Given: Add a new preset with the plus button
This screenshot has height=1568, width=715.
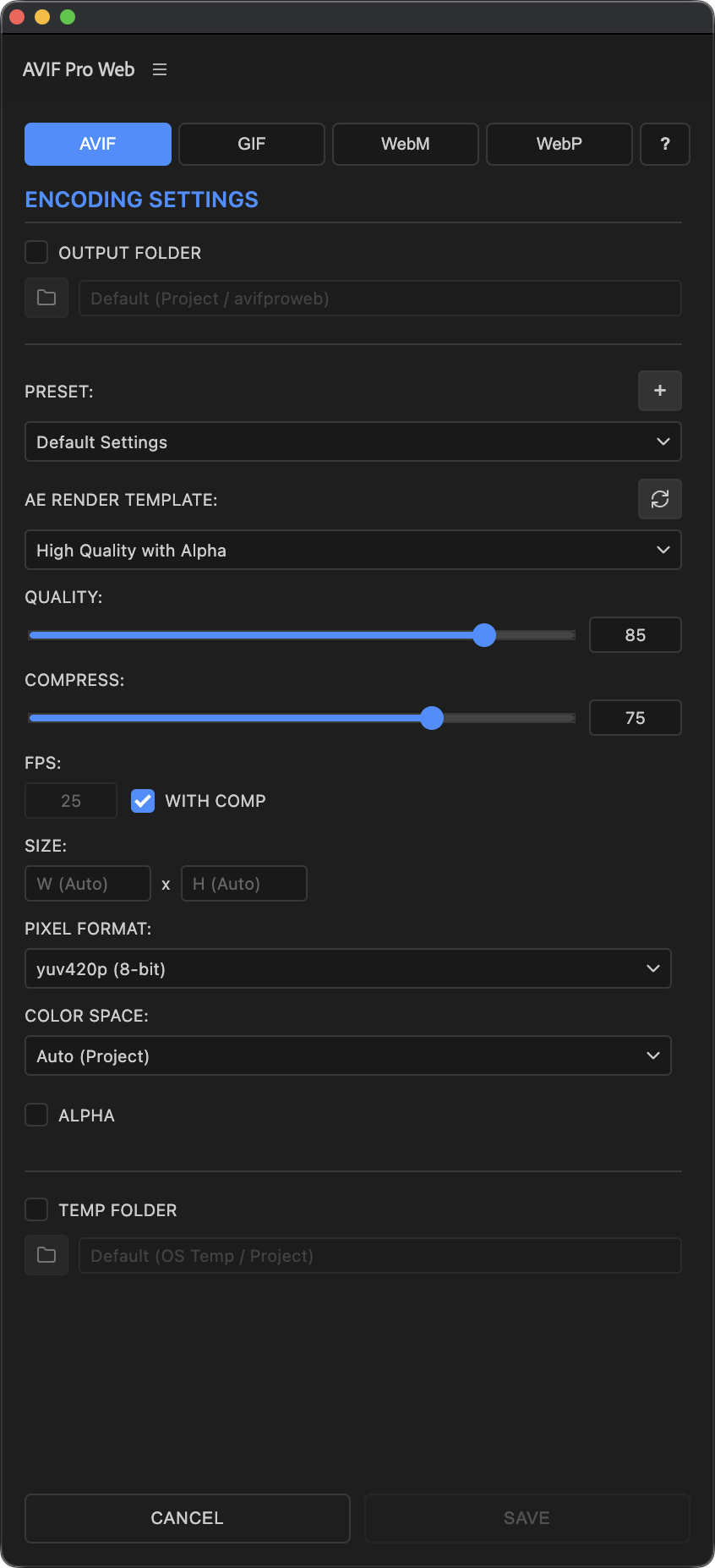Looking at the screenshot, I should pos(660,391).
